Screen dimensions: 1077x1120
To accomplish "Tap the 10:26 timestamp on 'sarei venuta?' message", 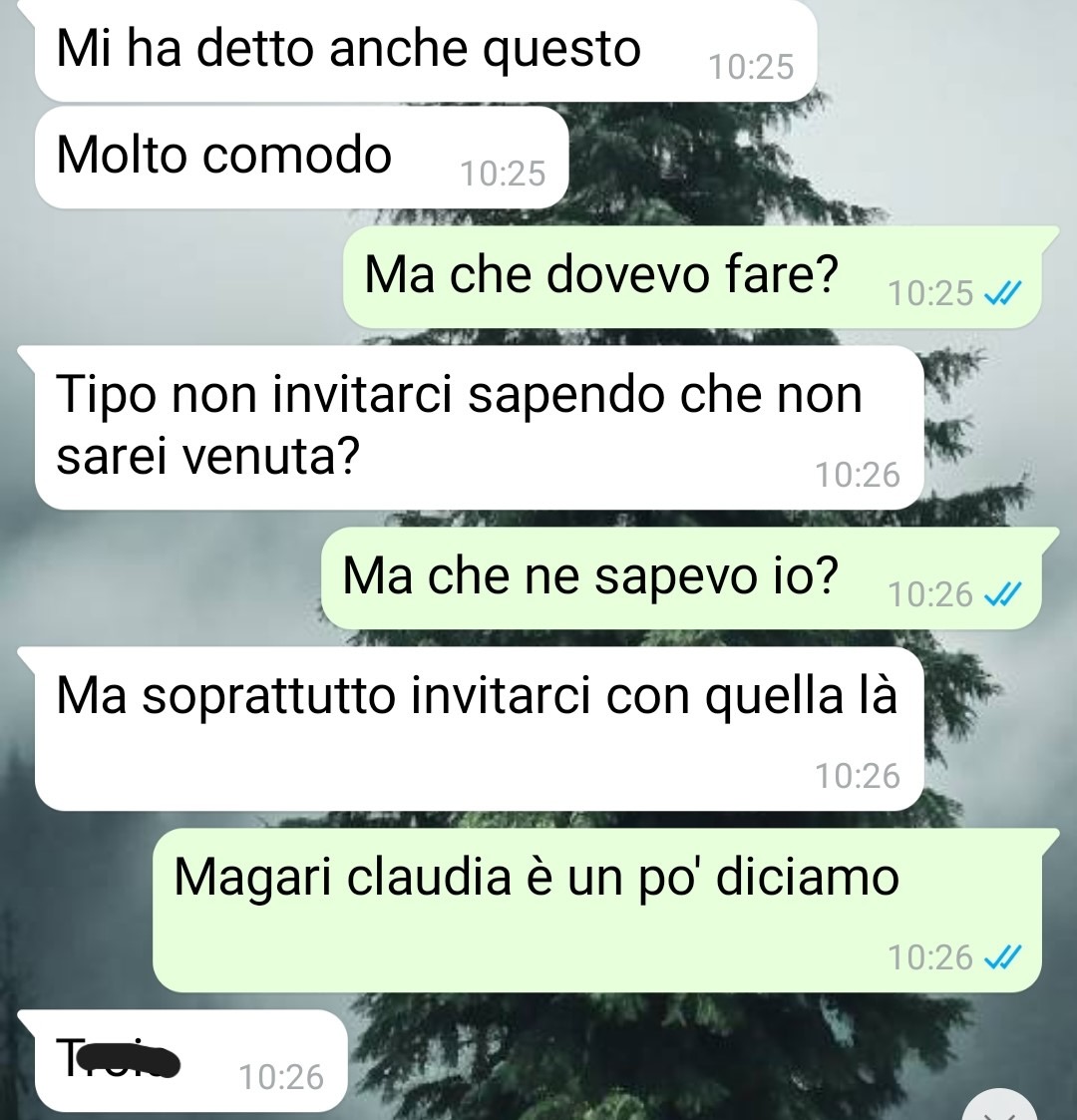I will (x=858, y=475).
